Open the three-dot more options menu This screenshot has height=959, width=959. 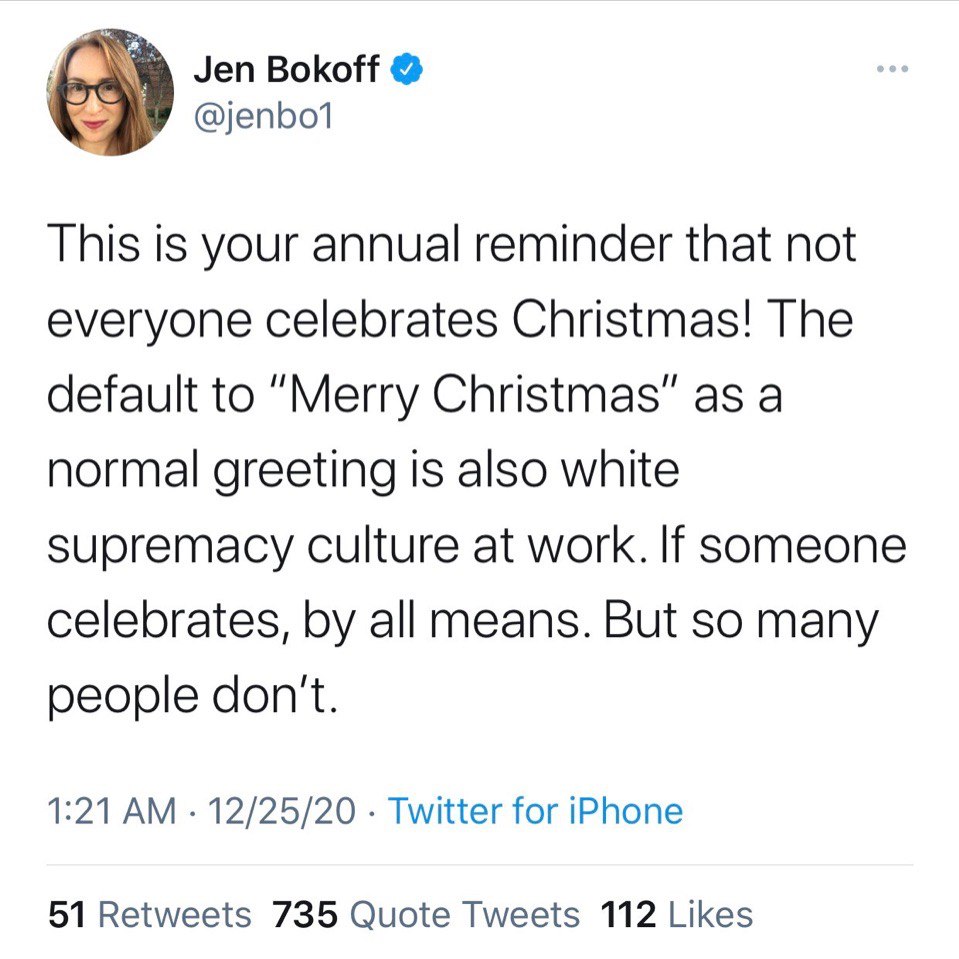[892, 68]
